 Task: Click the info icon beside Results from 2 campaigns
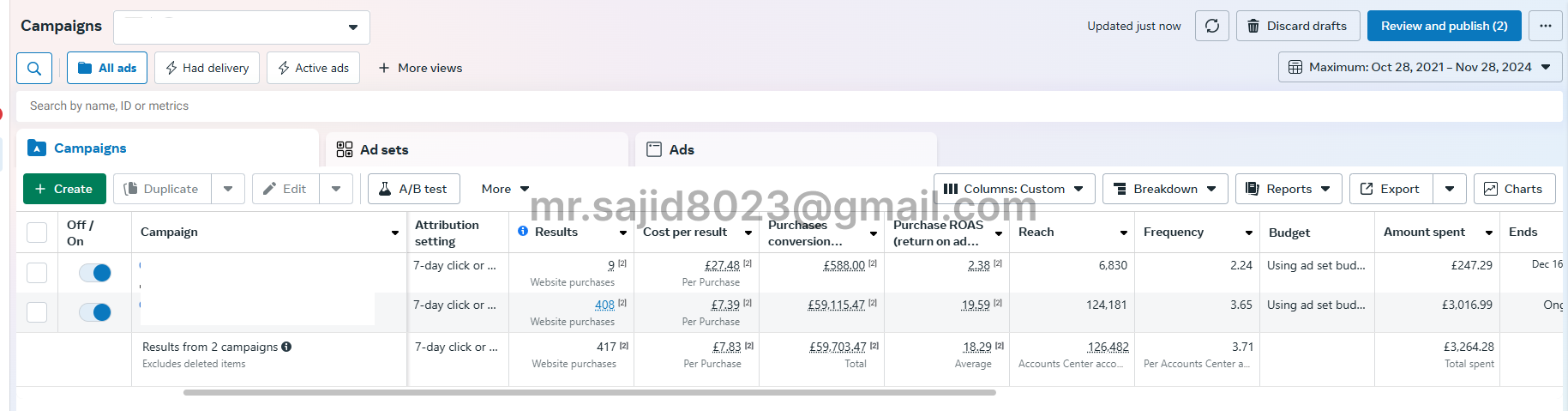(x=286, y=347)
